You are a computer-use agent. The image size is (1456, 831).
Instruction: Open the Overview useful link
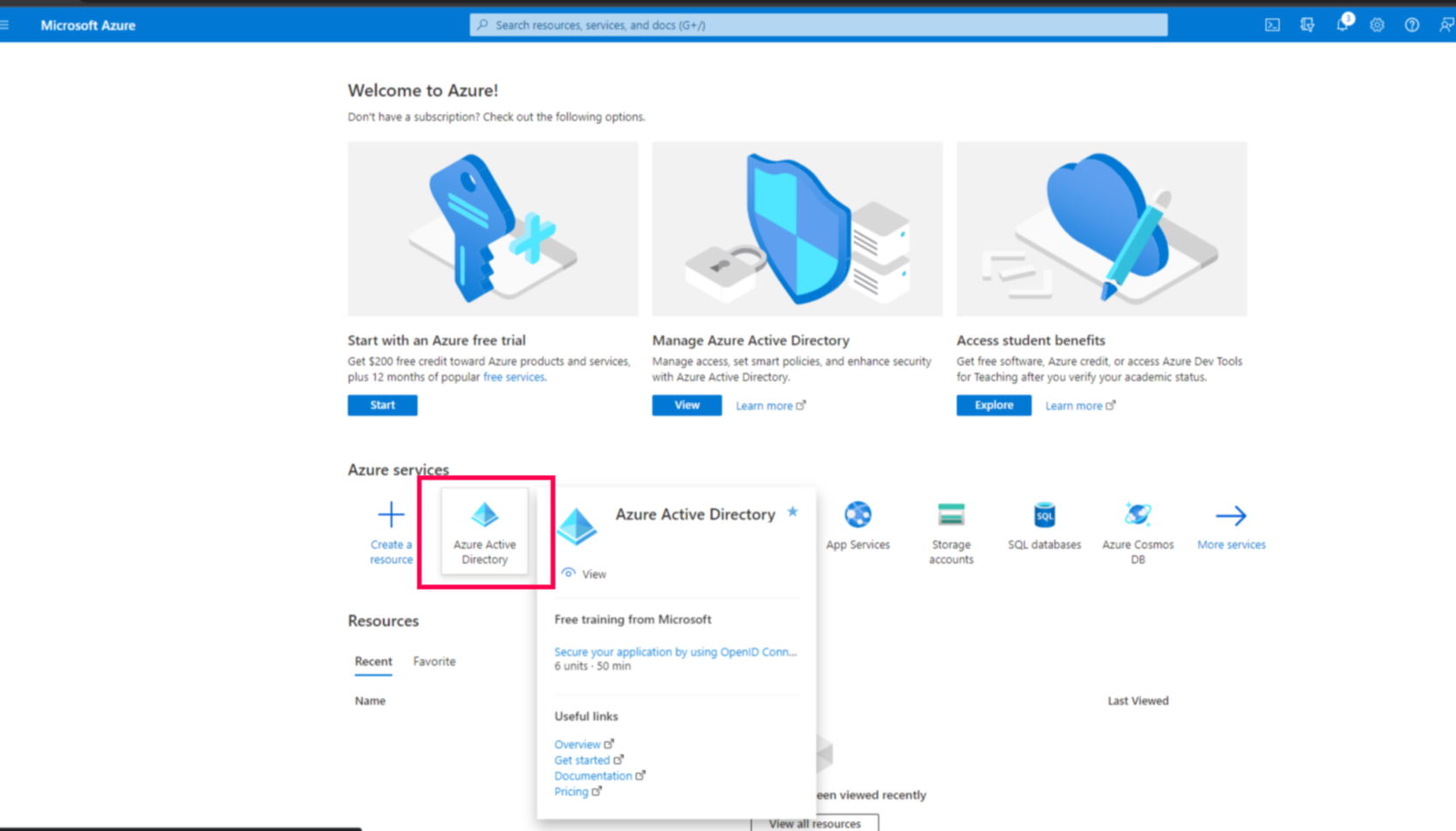click(x=584, y=745)
